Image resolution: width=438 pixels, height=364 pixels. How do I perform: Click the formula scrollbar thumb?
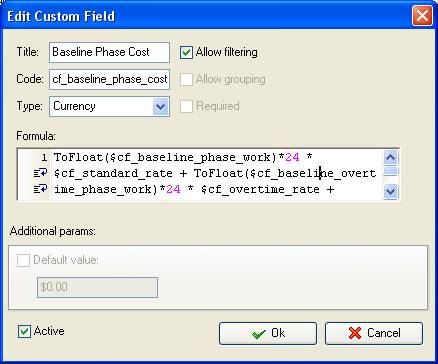[390, 171]
